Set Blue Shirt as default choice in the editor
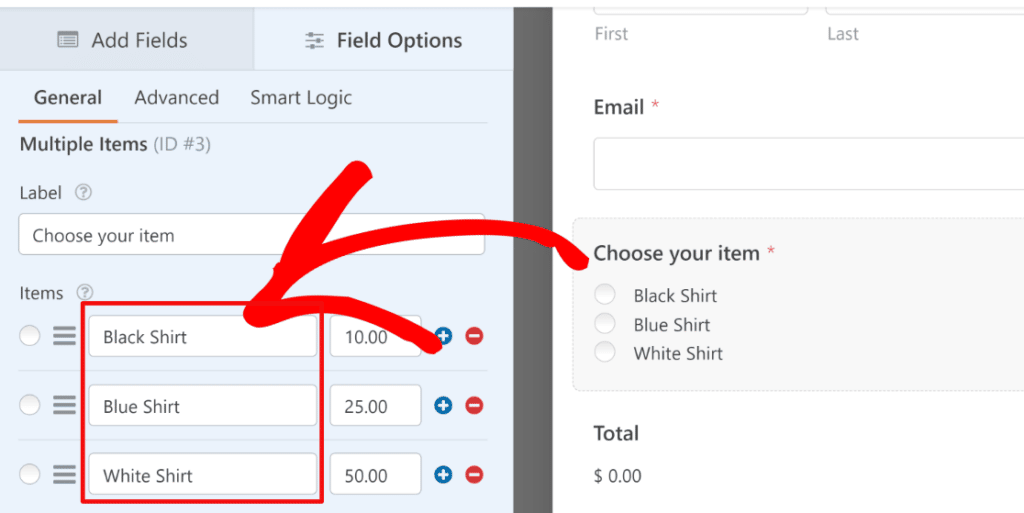This screenshot has width=1024, height=513. (30, 405)
